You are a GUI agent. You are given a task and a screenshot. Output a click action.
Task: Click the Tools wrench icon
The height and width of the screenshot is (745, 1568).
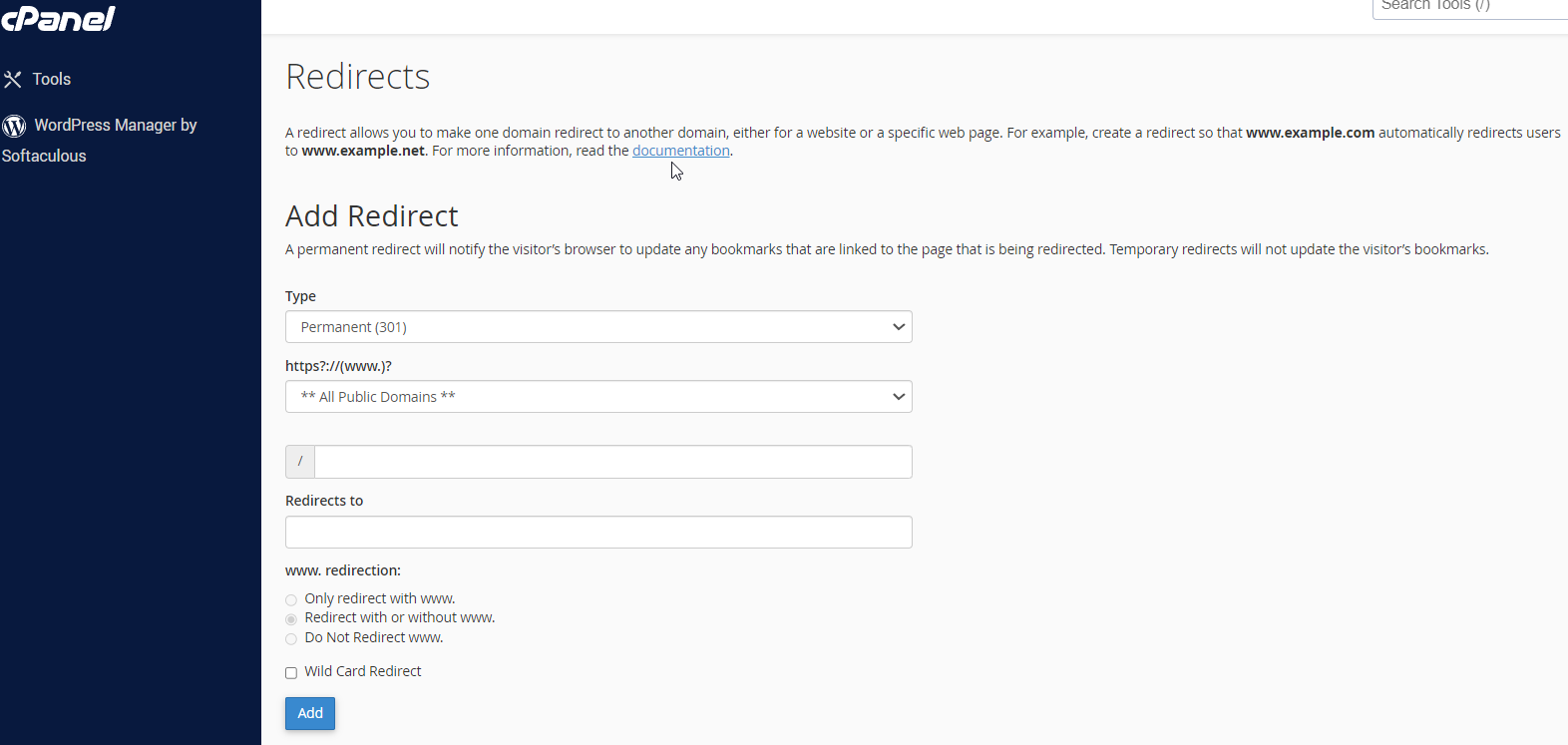[13, 79]
